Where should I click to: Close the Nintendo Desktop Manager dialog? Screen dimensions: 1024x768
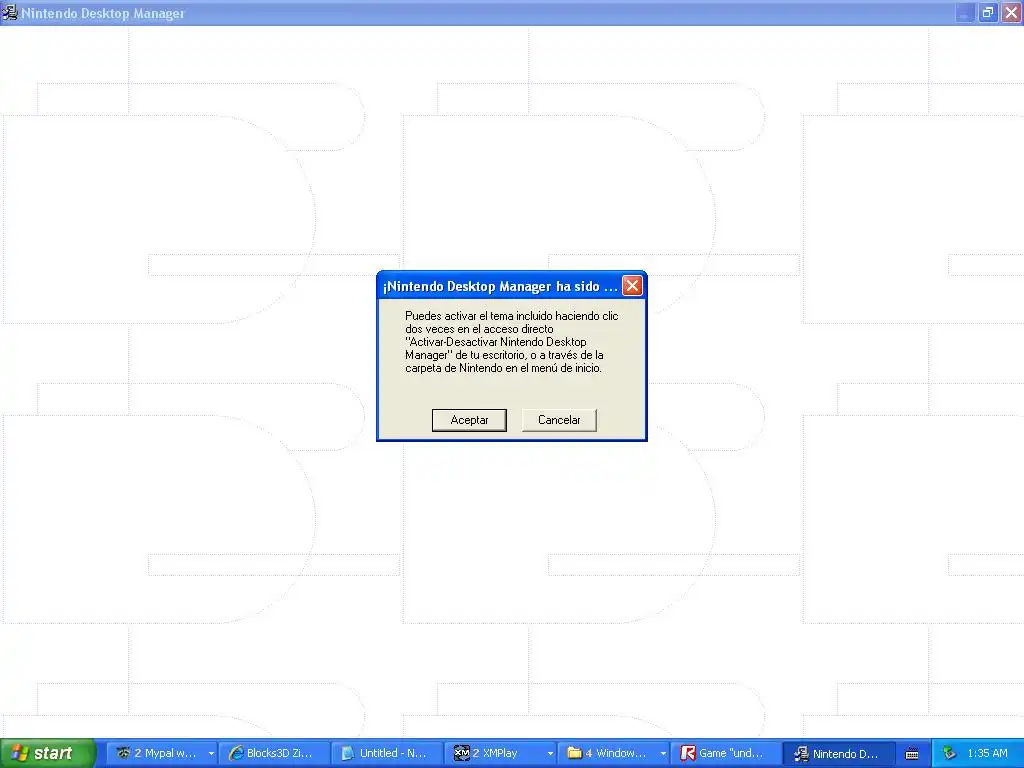coord(632,285)
